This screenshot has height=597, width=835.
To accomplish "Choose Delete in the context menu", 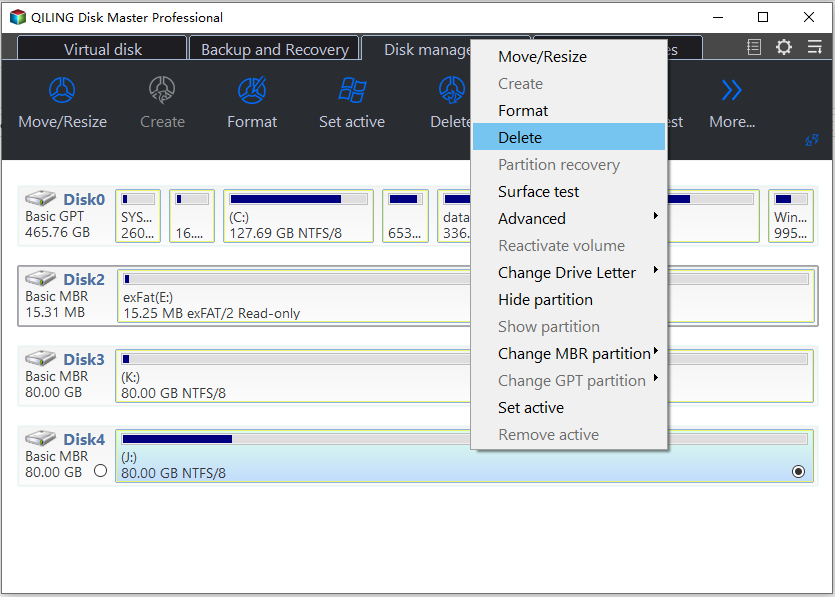I will pyautogui.click(x=569, y=137).
